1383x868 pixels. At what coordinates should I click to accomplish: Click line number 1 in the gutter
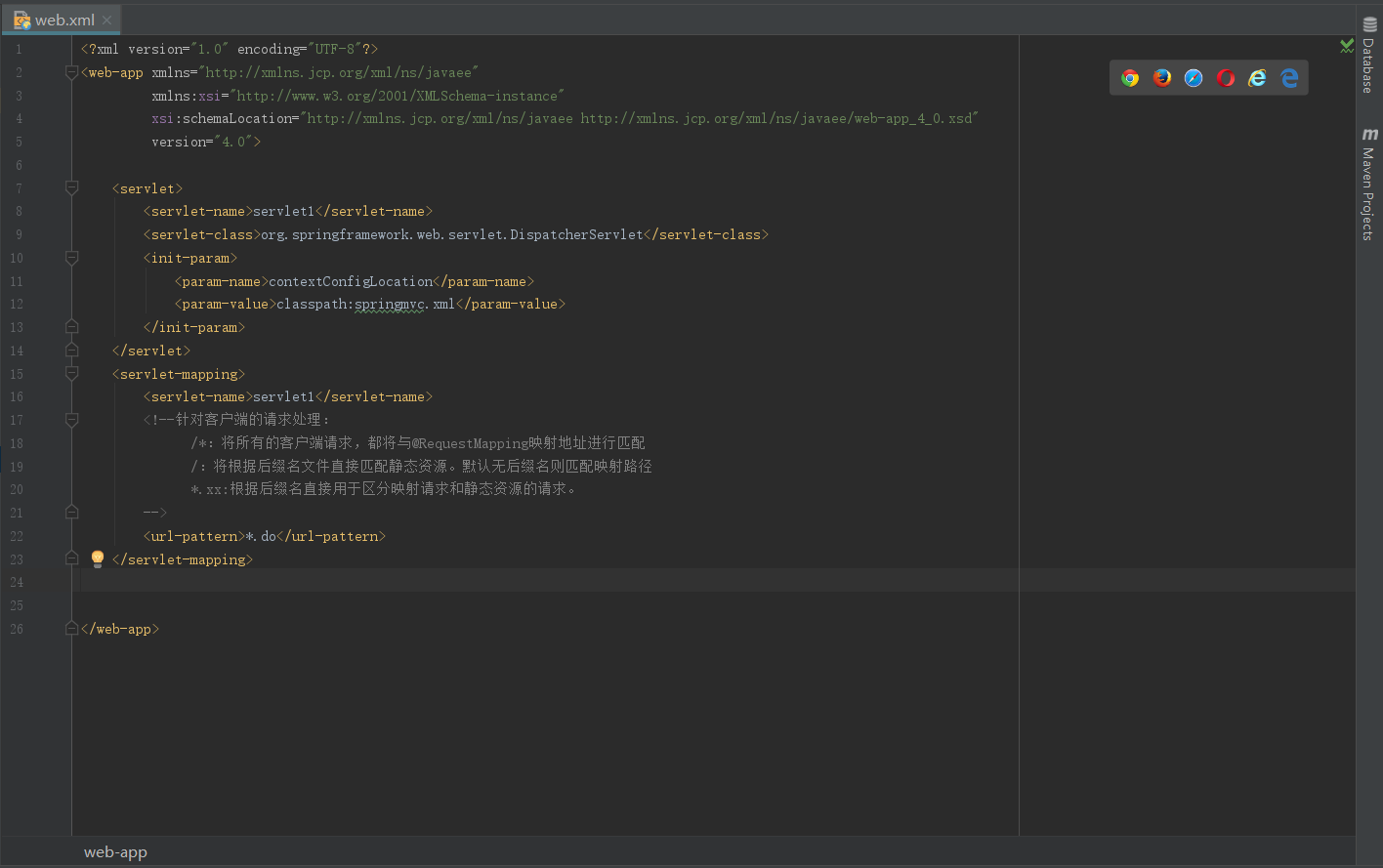(x=18, y=49)
